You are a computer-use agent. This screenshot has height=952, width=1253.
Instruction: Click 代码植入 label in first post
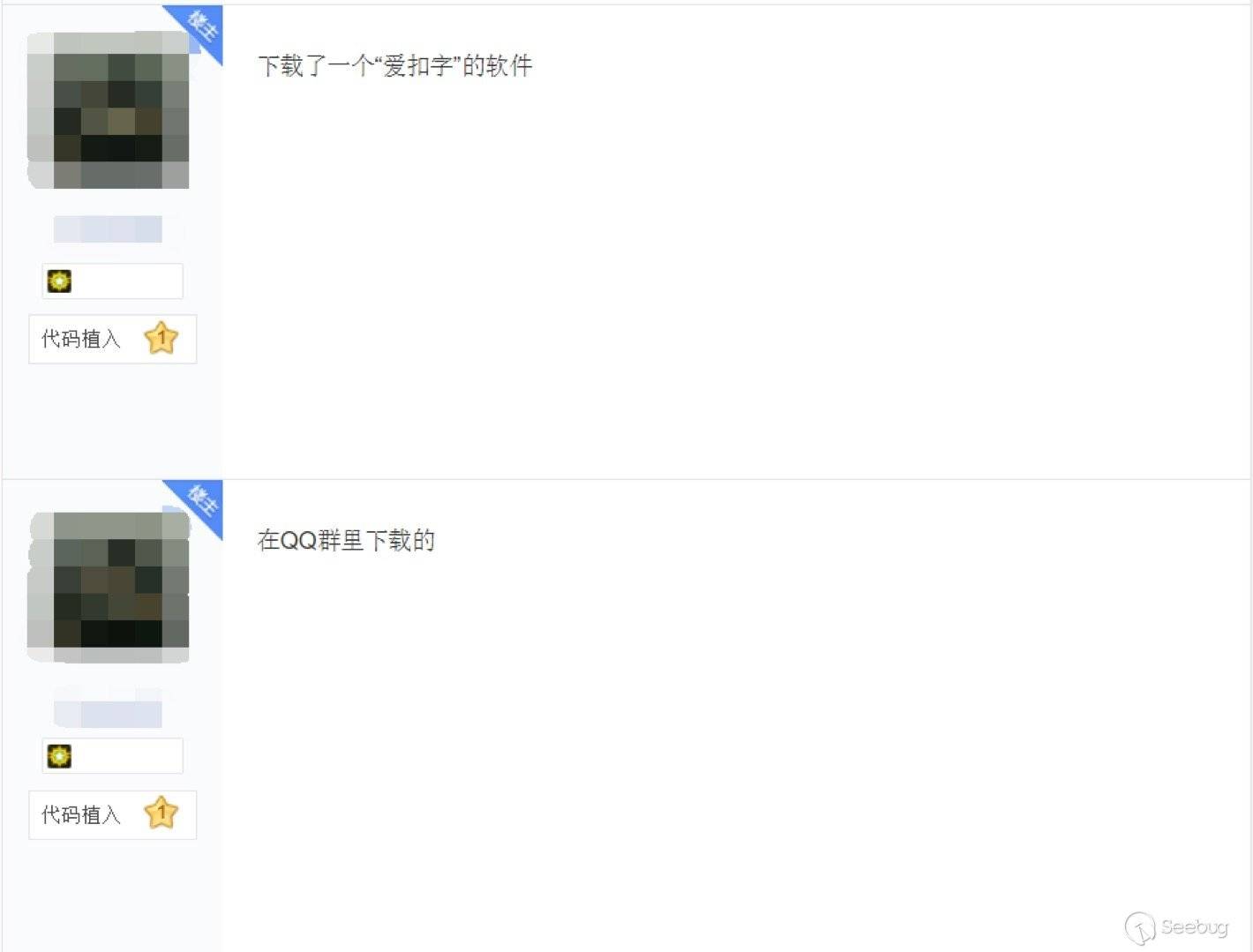[81, 339]
